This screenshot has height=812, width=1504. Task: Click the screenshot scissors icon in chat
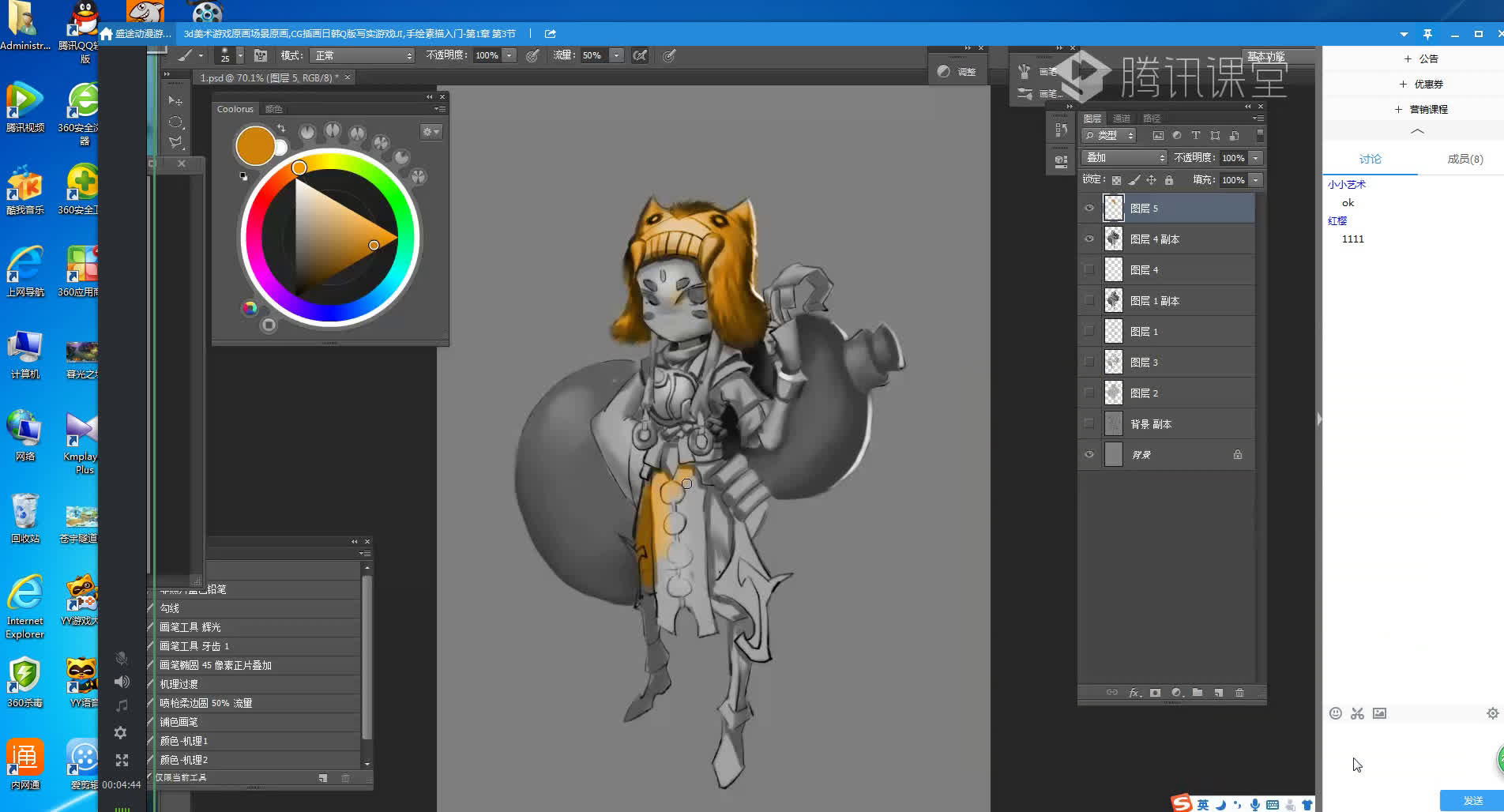(1357, 713)
